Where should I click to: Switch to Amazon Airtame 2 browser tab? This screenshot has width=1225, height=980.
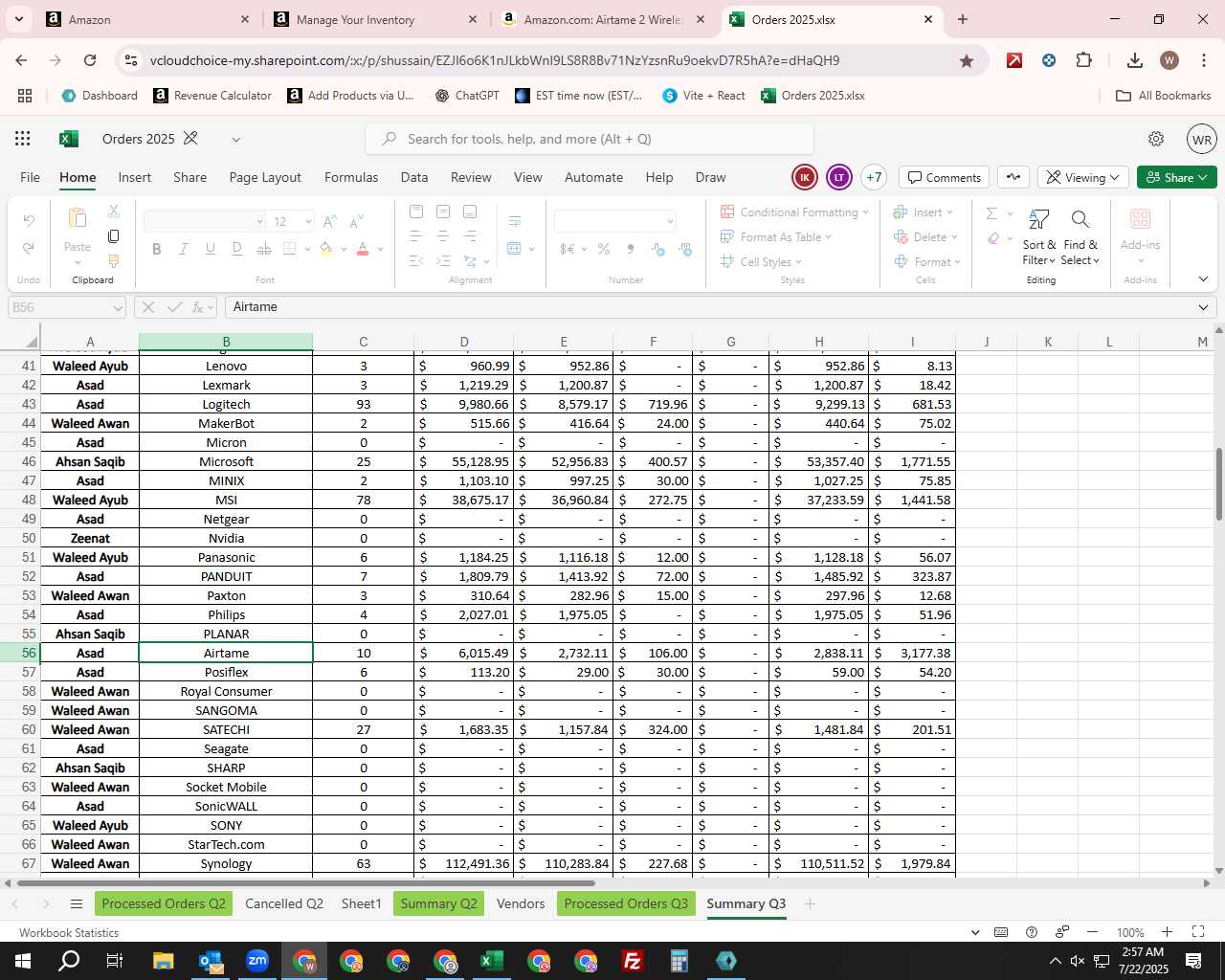(x=603, y=19)
